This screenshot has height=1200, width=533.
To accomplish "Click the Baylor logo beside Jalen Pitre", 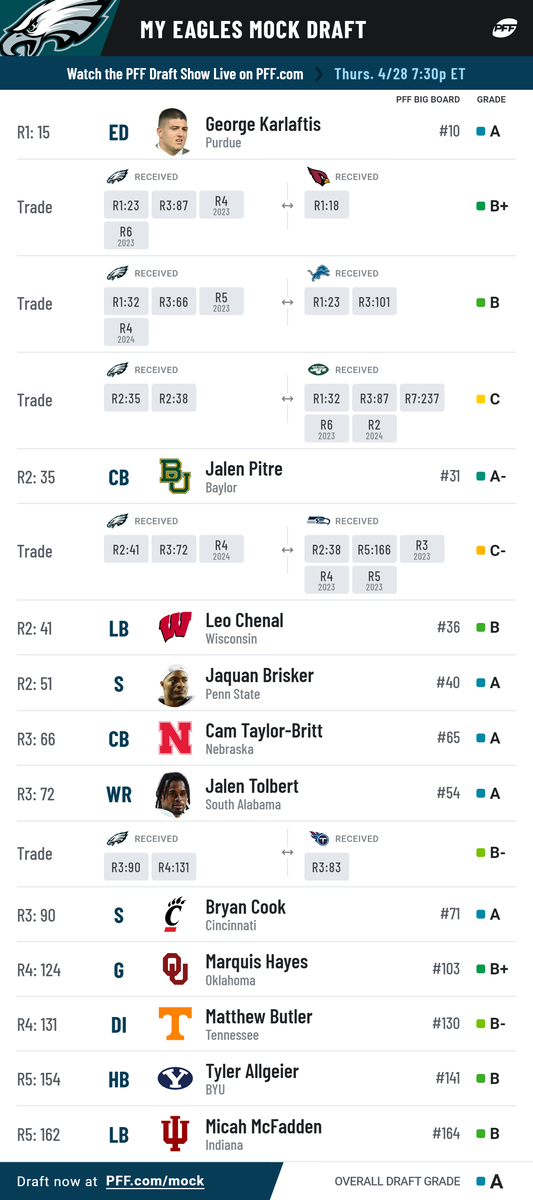I will coord(175,477).
